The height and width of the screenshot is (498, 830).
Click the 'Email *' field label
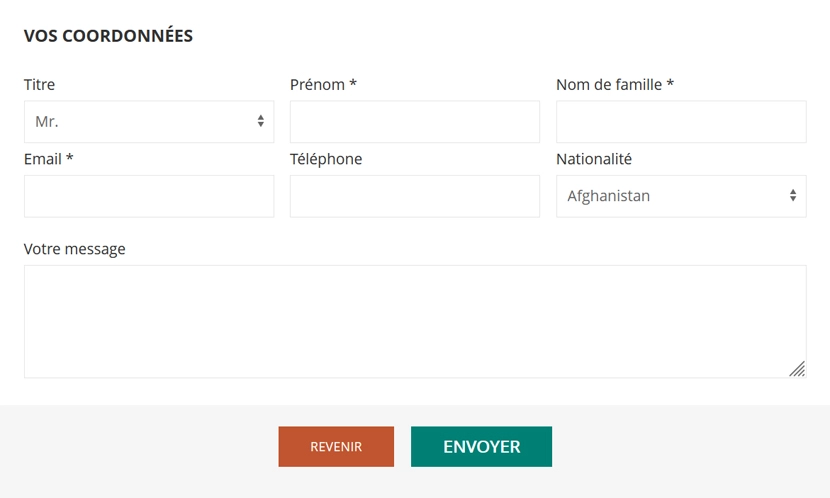[48, 159]
